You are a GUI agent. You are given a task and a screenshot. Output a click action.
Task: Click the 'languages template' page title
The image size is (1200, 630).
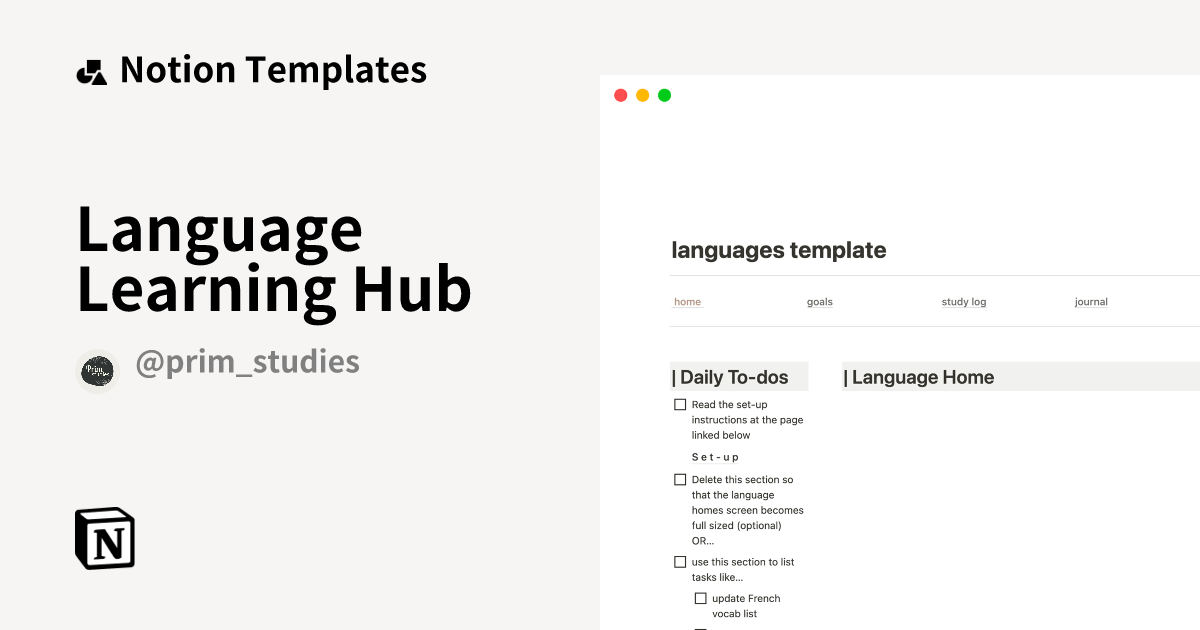[779, 250]
